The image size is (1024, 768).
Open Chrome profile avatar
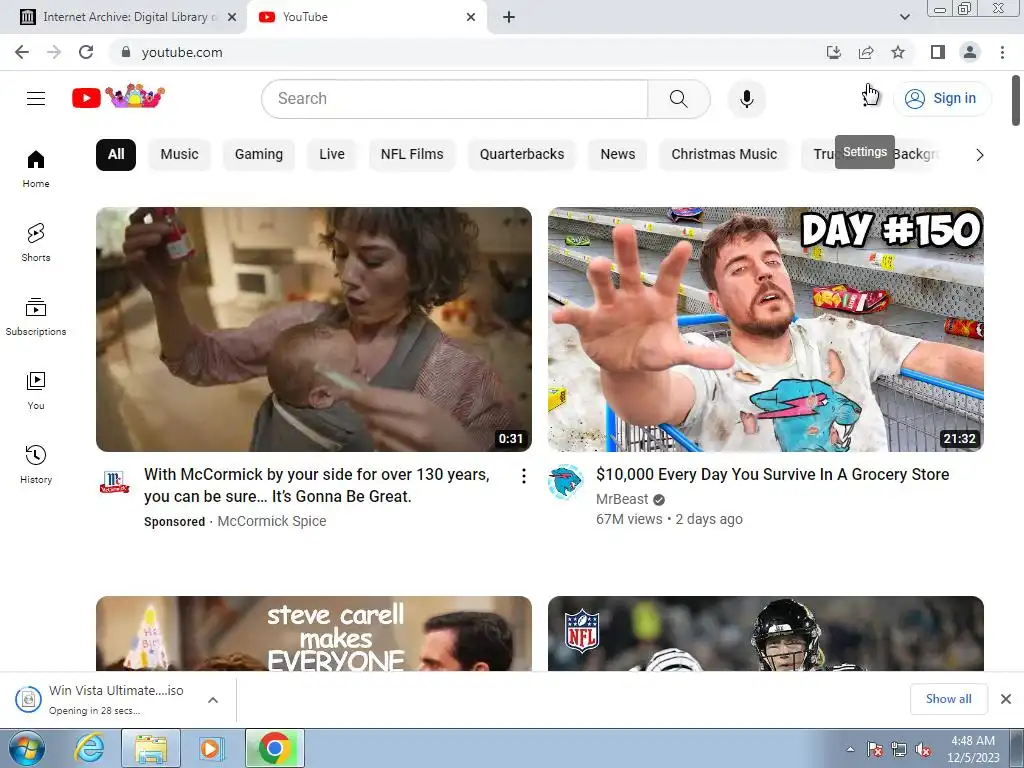[x=970, y=52]
